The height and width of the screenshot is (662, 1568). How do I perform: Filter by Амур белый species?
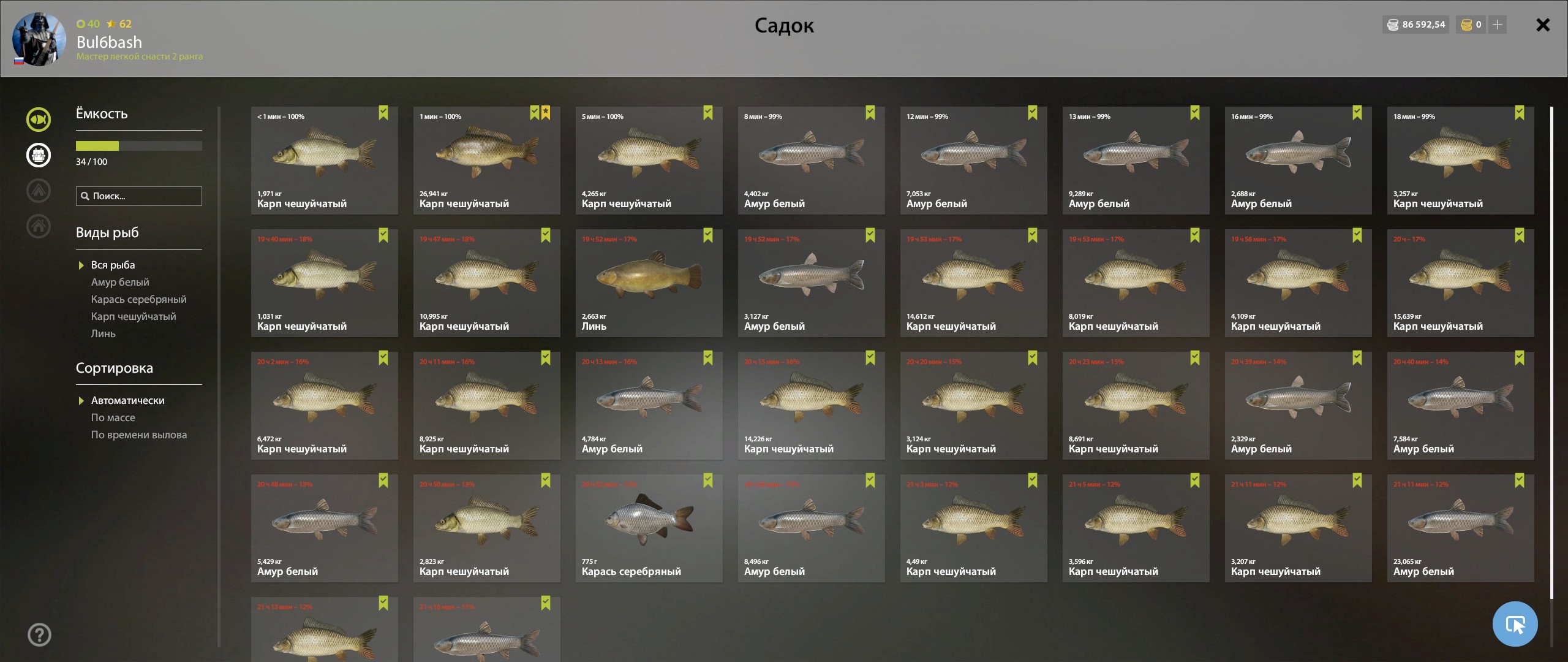(x=120, y=282)
